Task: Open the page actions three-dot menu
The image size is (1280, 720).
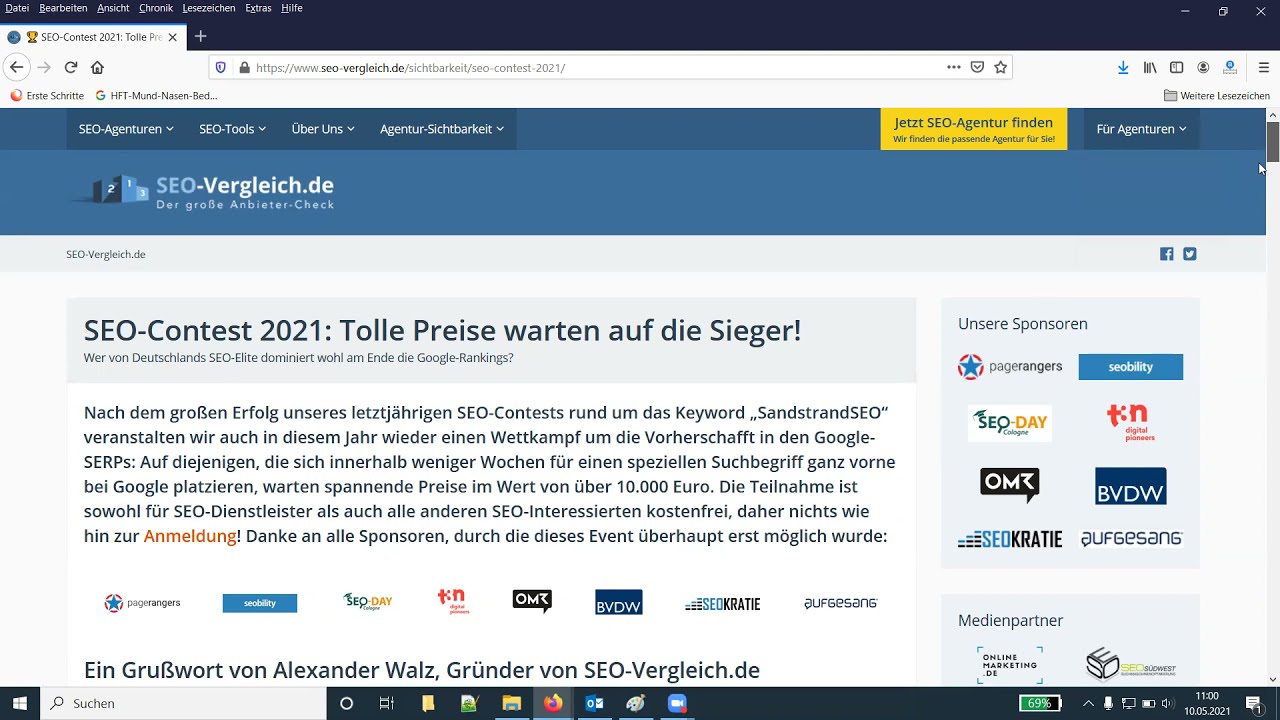Action: click(954, 67)
